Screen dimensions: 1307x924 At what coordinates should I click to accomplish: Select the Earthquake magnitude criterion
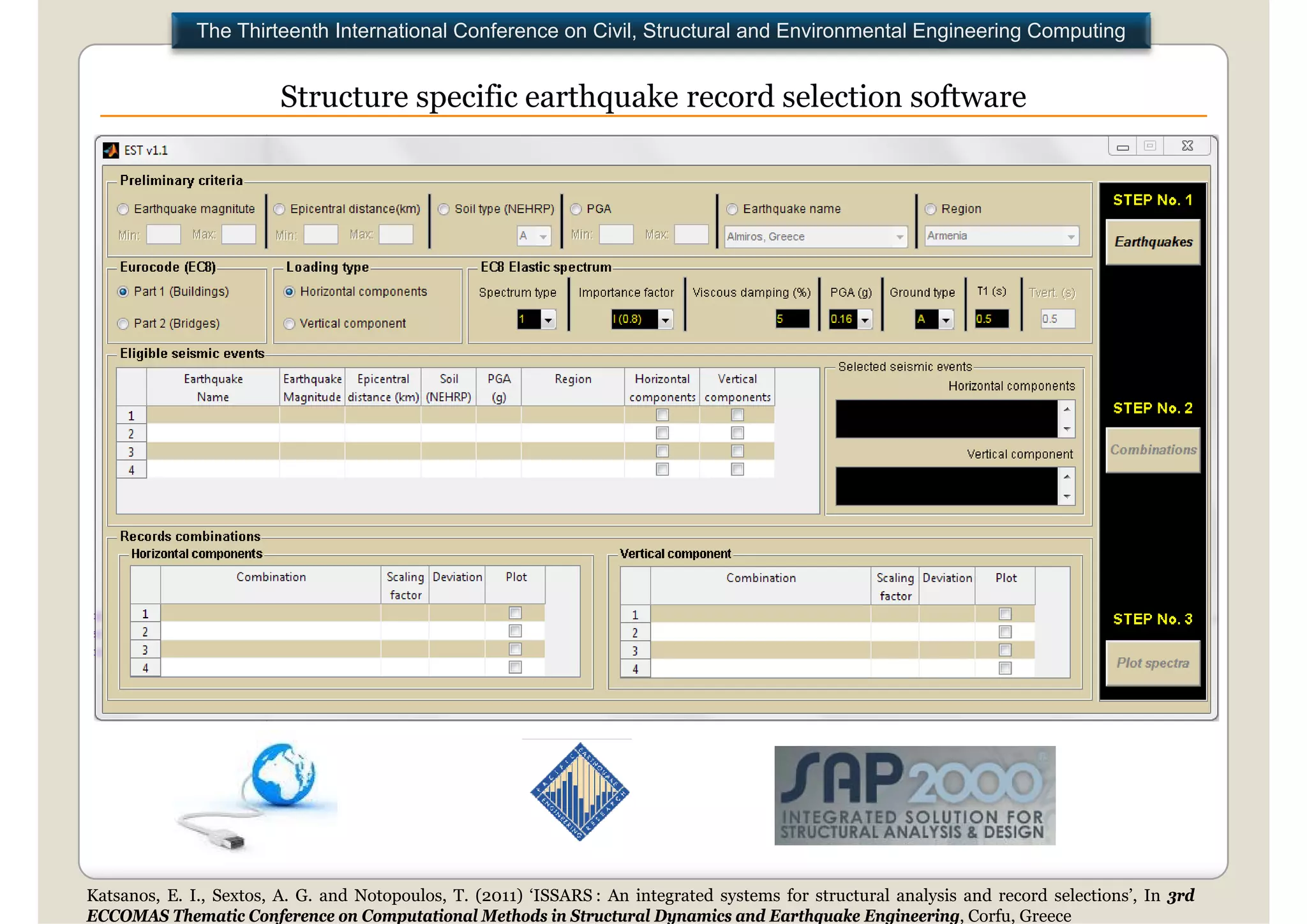pos(123,209)
